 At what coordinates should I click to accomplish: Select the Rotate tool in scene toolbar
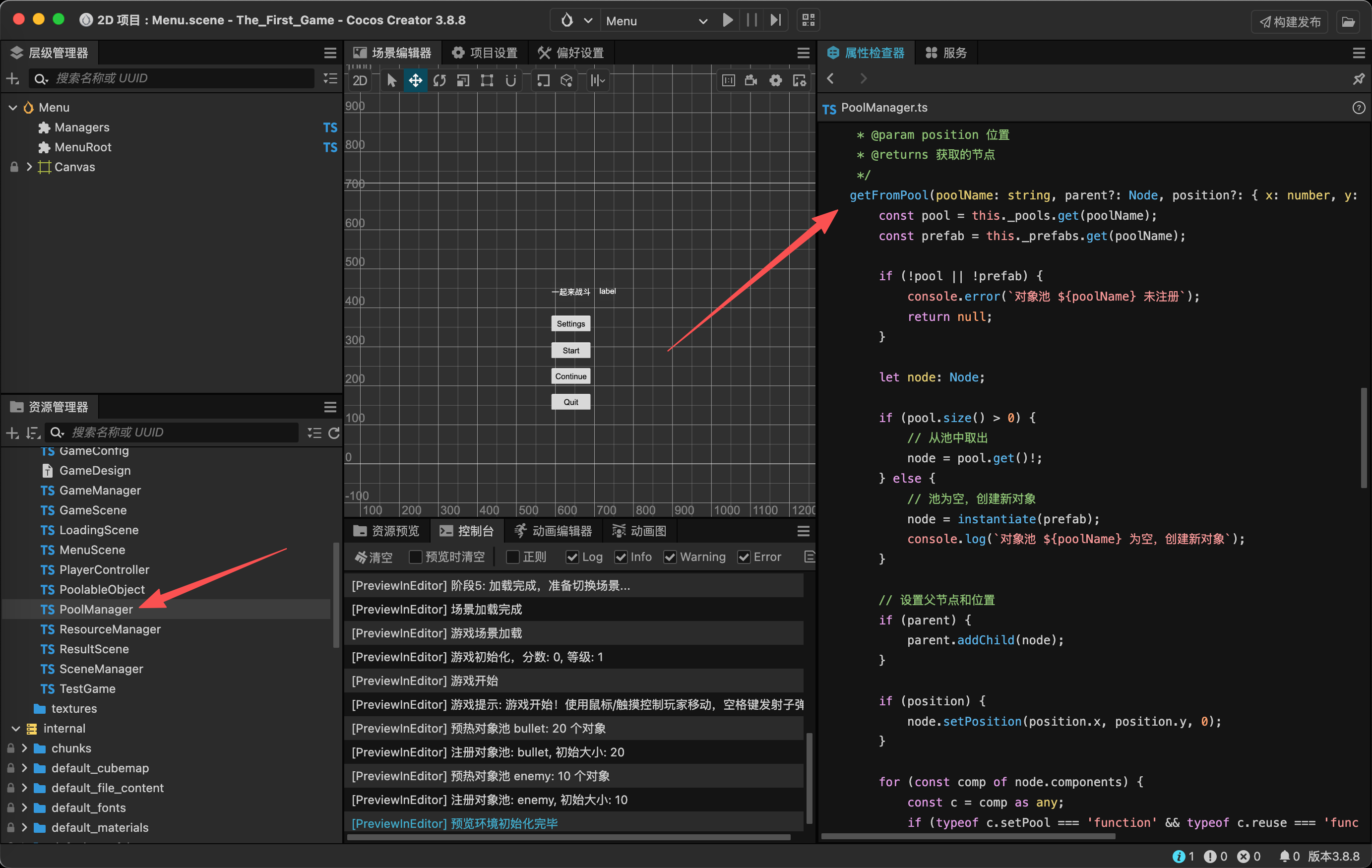click(x=439, y=80)
